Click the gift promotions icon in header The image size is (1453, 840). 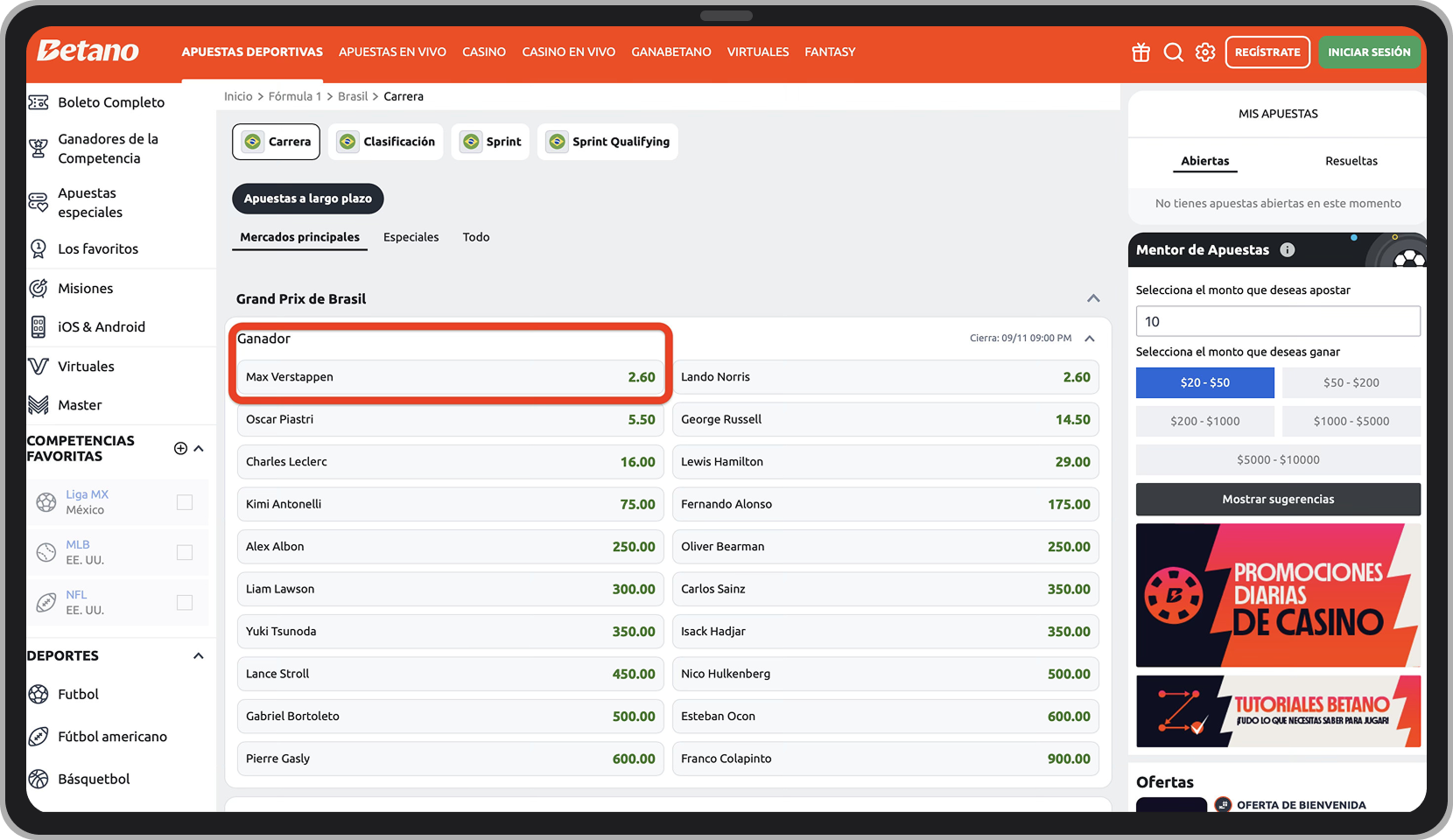[x=1141, y=52]
